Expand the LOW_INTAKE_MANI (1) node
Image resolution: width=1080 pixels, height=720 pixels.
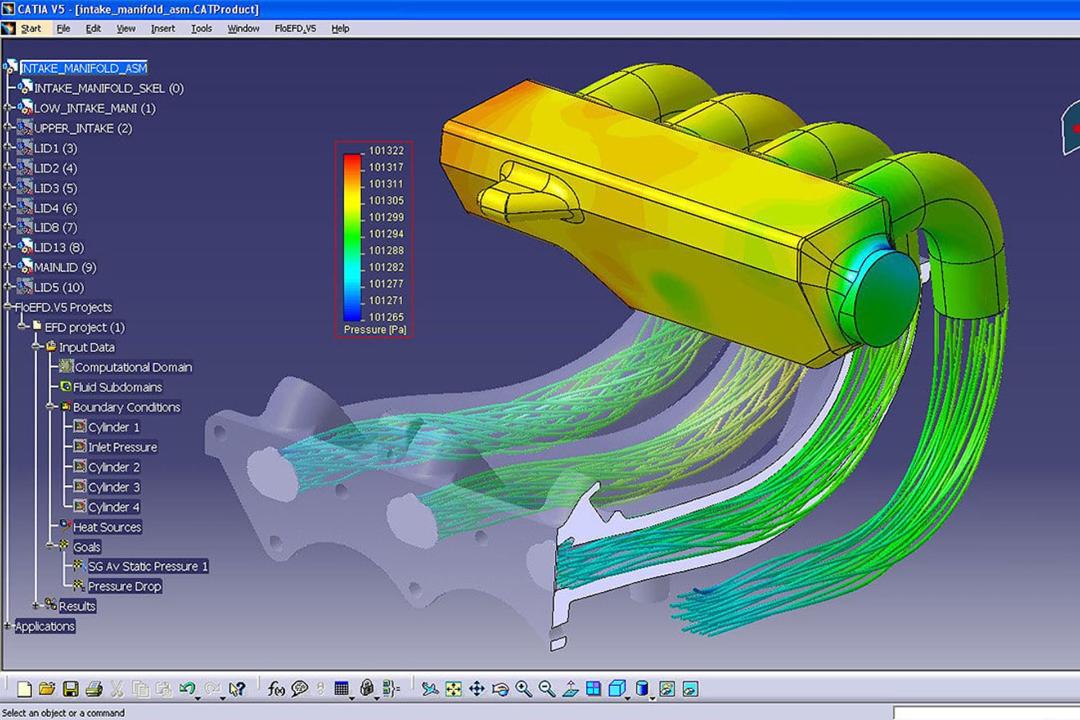pyautogui.click(x=8, y=108)
